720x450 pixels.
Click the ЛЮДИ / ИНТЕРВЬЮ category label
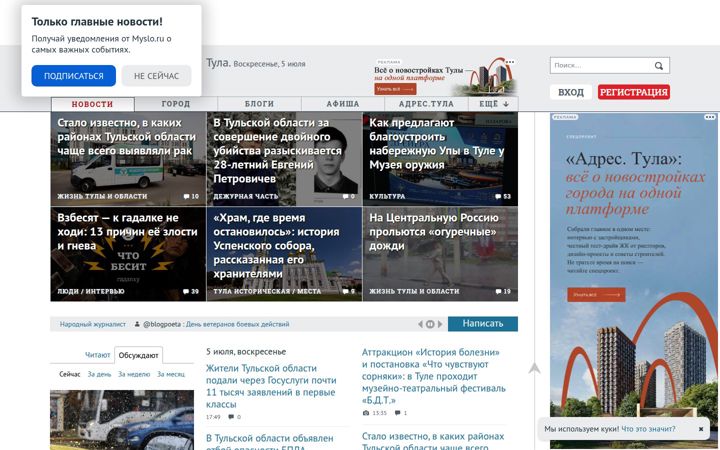click(90, 291)
